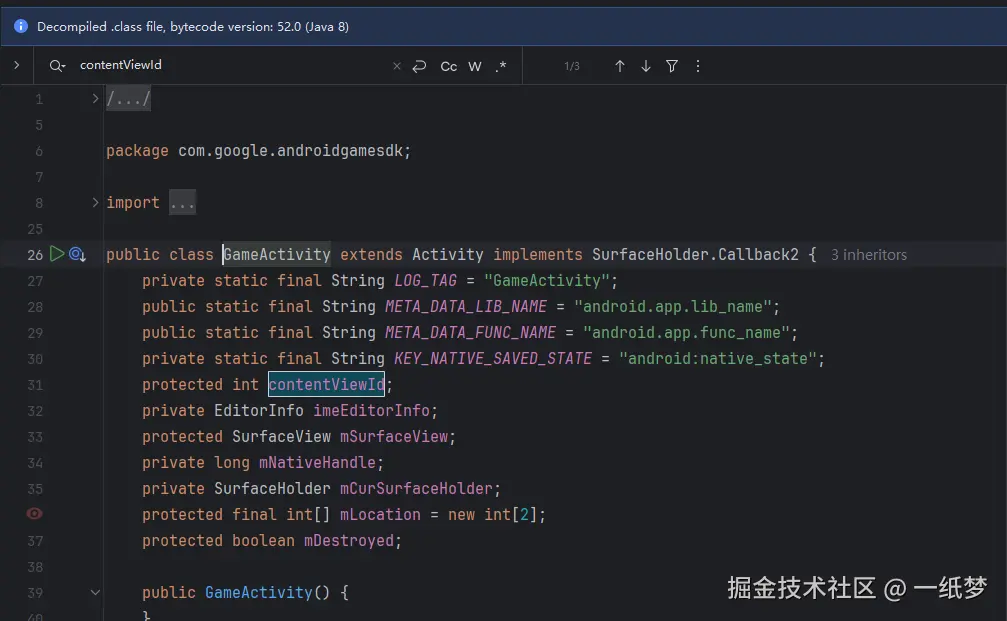Click KEY_NATIVE_SAVED_STATE constant
The image size is (1007, 621).
(493, 358)
